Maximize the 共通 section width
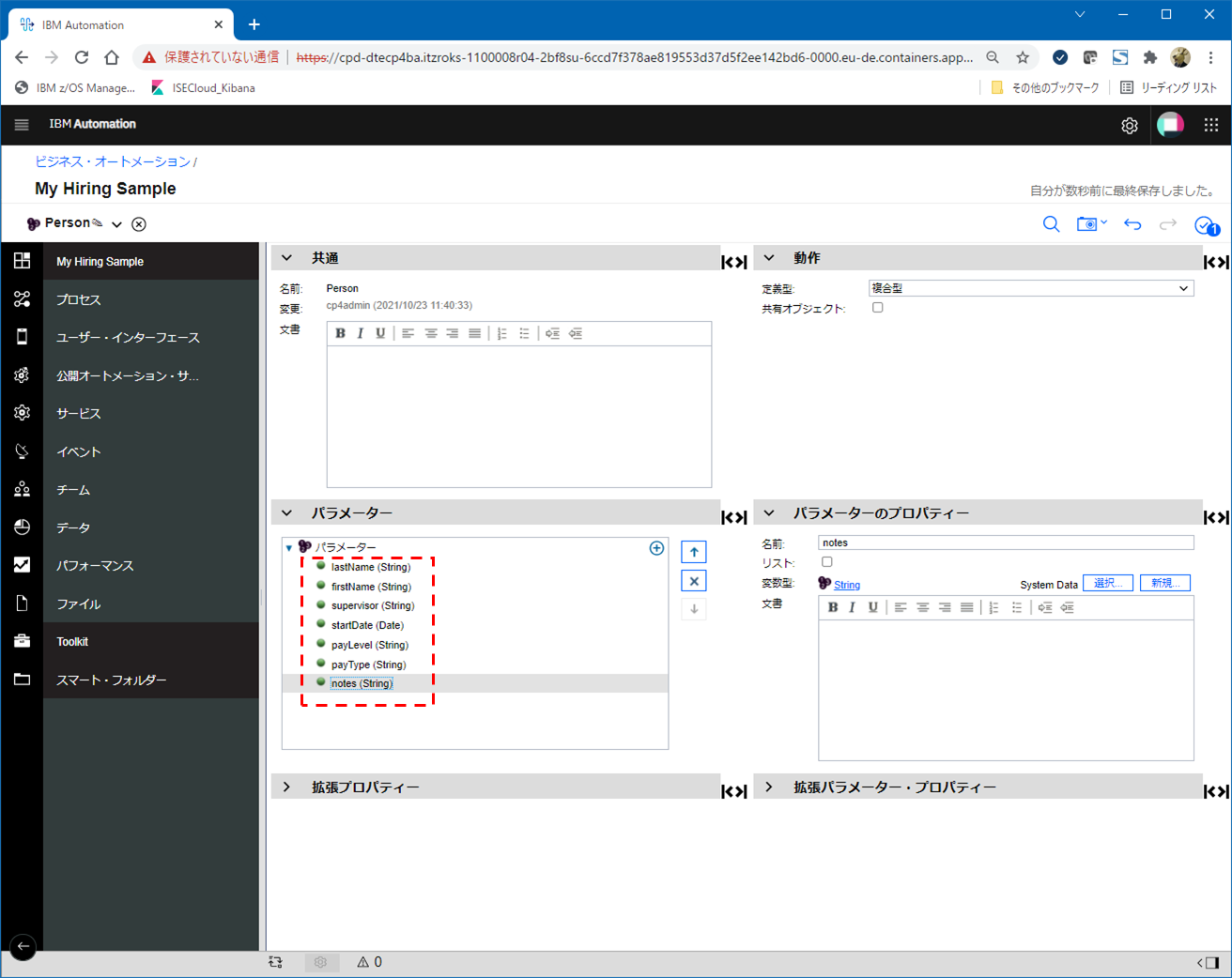Screen dimensions: 1232x978 click(x=734, y=262)
